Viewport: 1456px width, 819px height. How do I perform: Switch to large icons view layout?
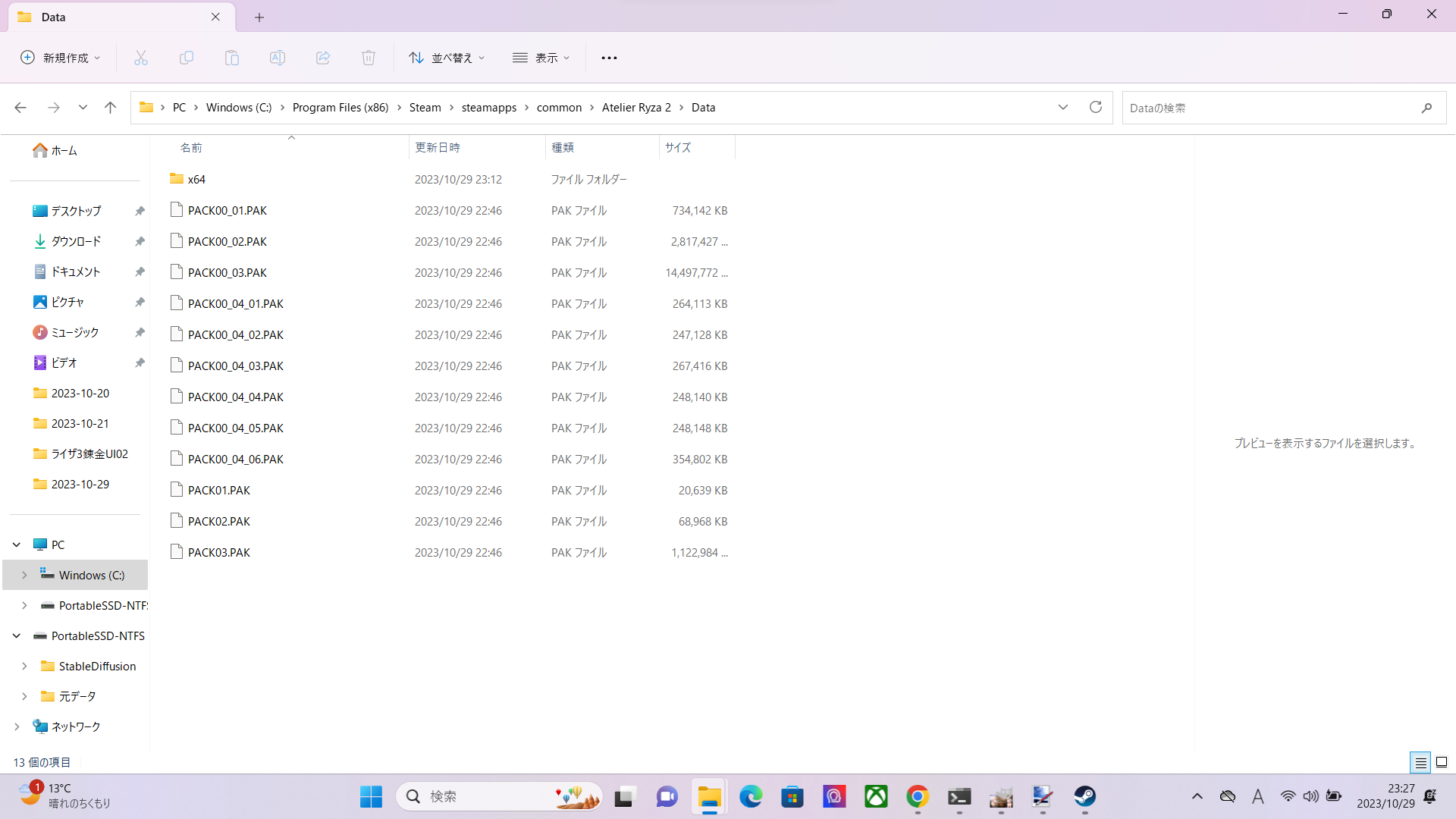point(1442,762)
